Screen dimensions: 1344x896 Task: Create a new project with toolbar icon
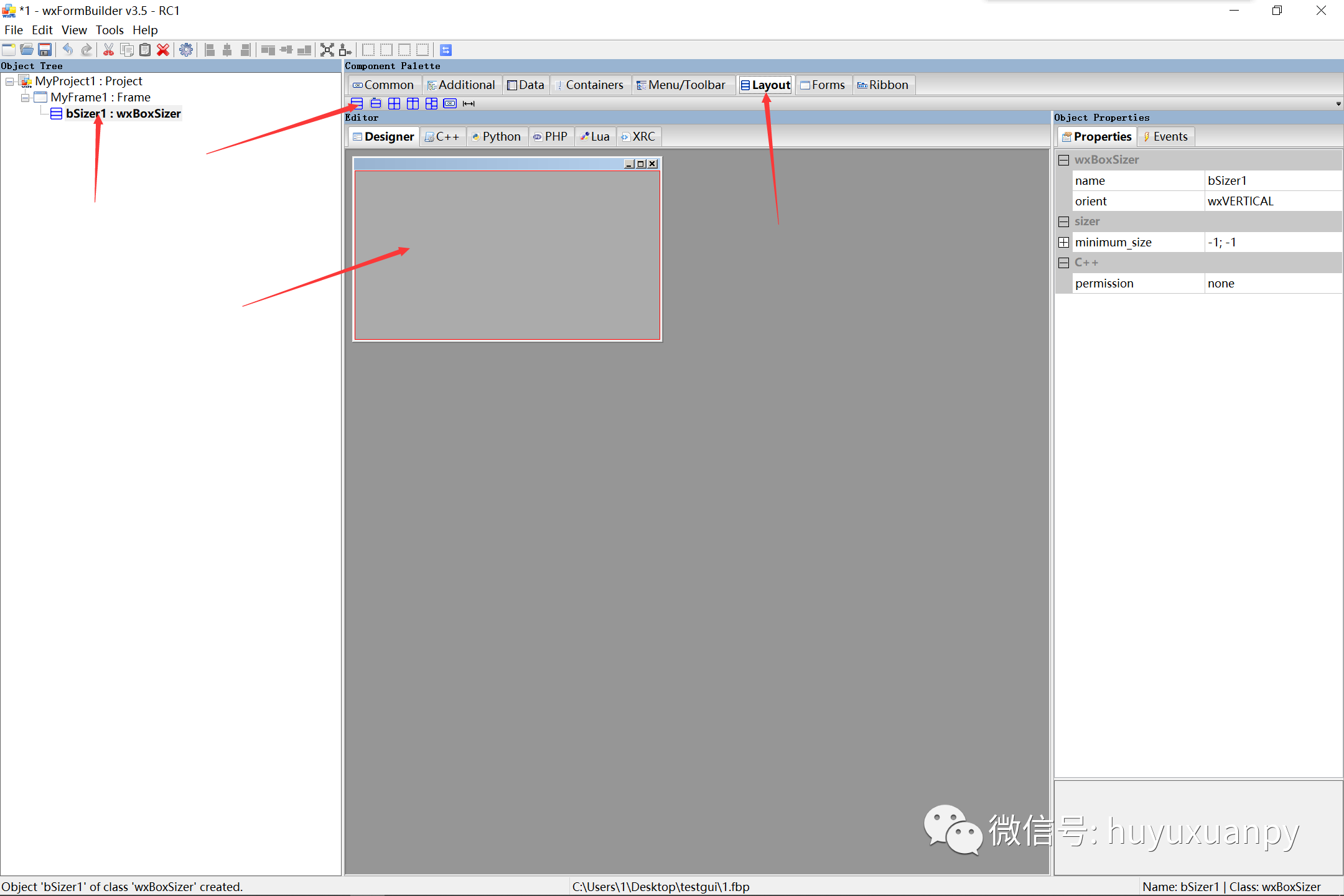click(x=9, y=50)
